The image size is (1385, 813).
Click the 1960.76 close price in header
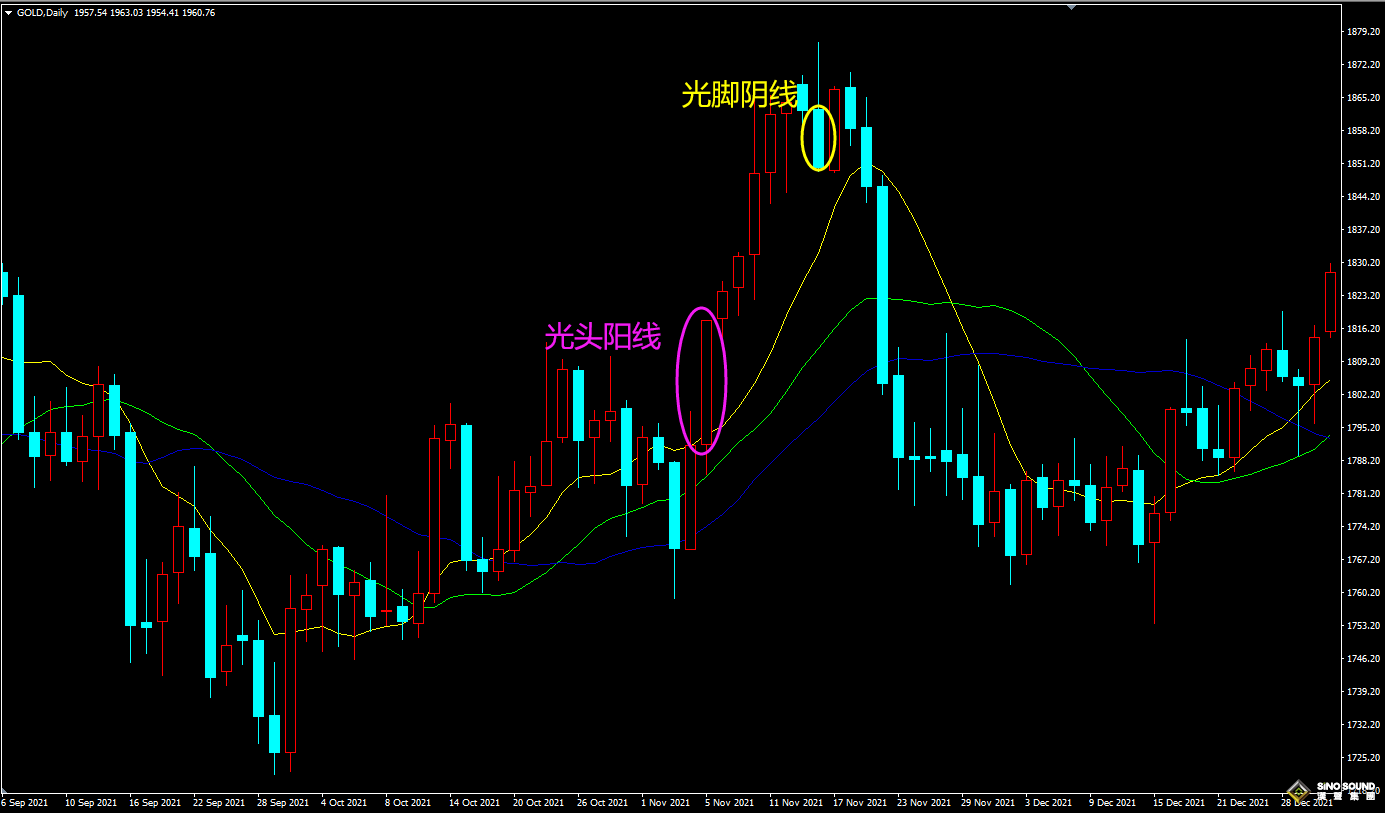[198, 13]
